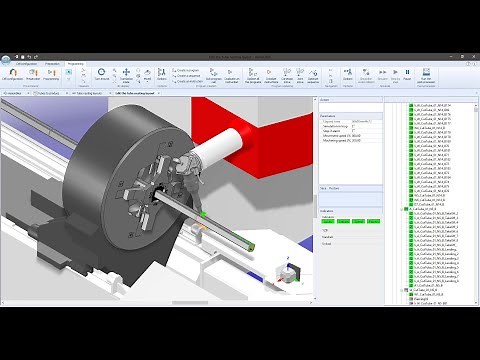The height and width of the screenshot is (360, 480).
Task: Click the tree panel scroll-down arrow
Action: [476, 302]
